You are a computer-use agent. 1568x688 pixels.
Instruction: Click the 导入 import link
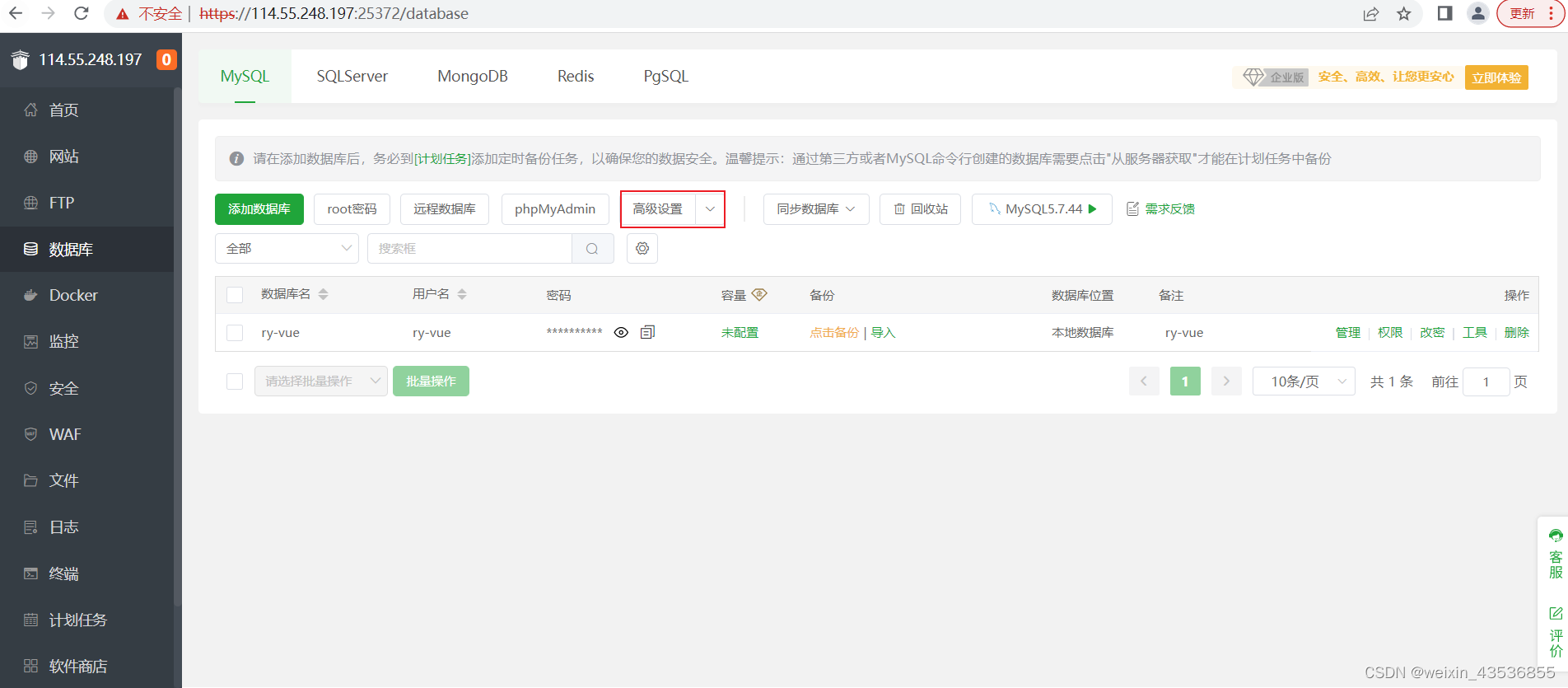pos(883,333)
